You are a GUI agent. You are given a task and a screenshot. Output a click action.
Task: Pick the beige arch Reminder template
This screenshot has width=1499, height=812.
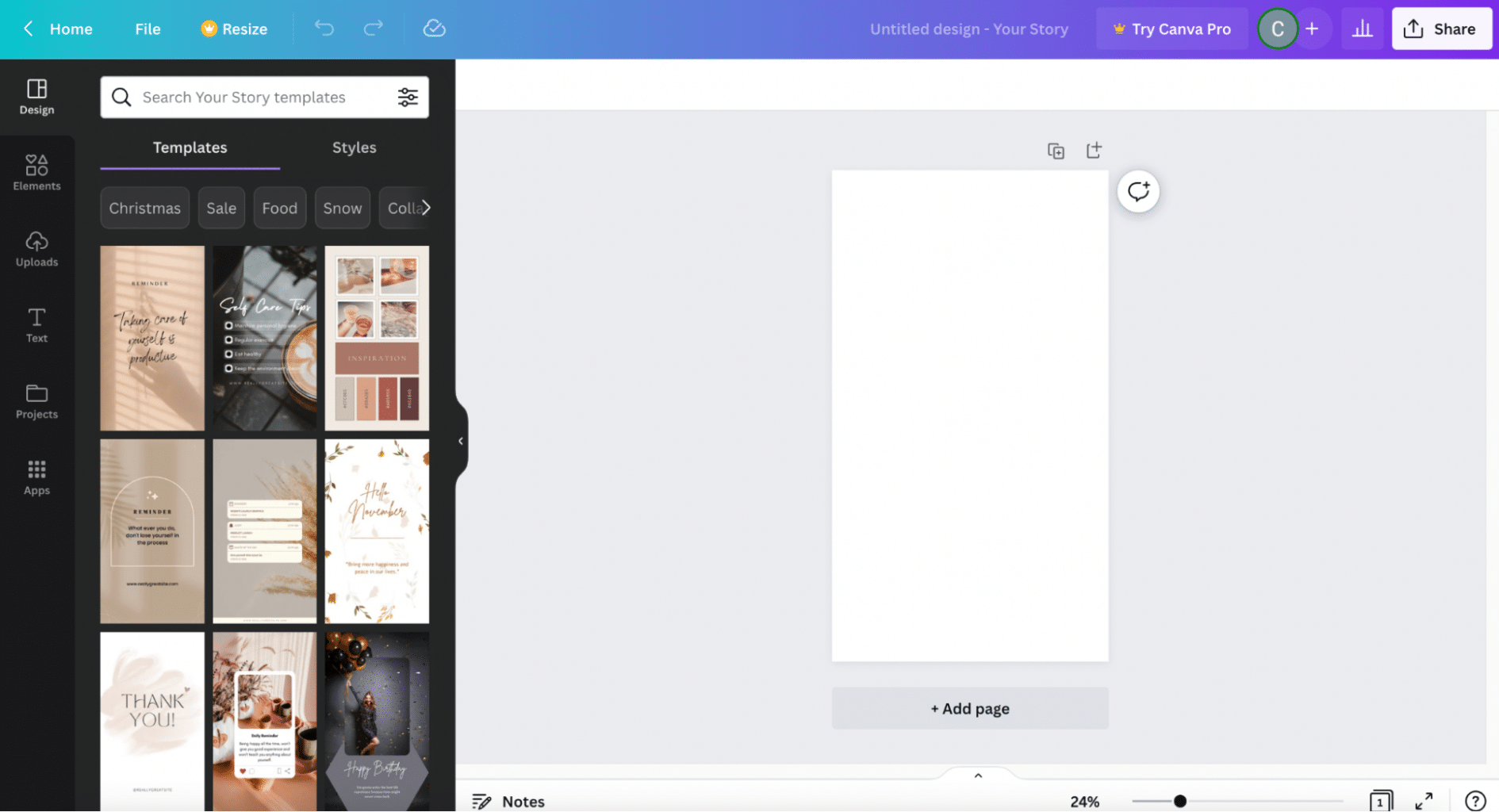[152, 531]
